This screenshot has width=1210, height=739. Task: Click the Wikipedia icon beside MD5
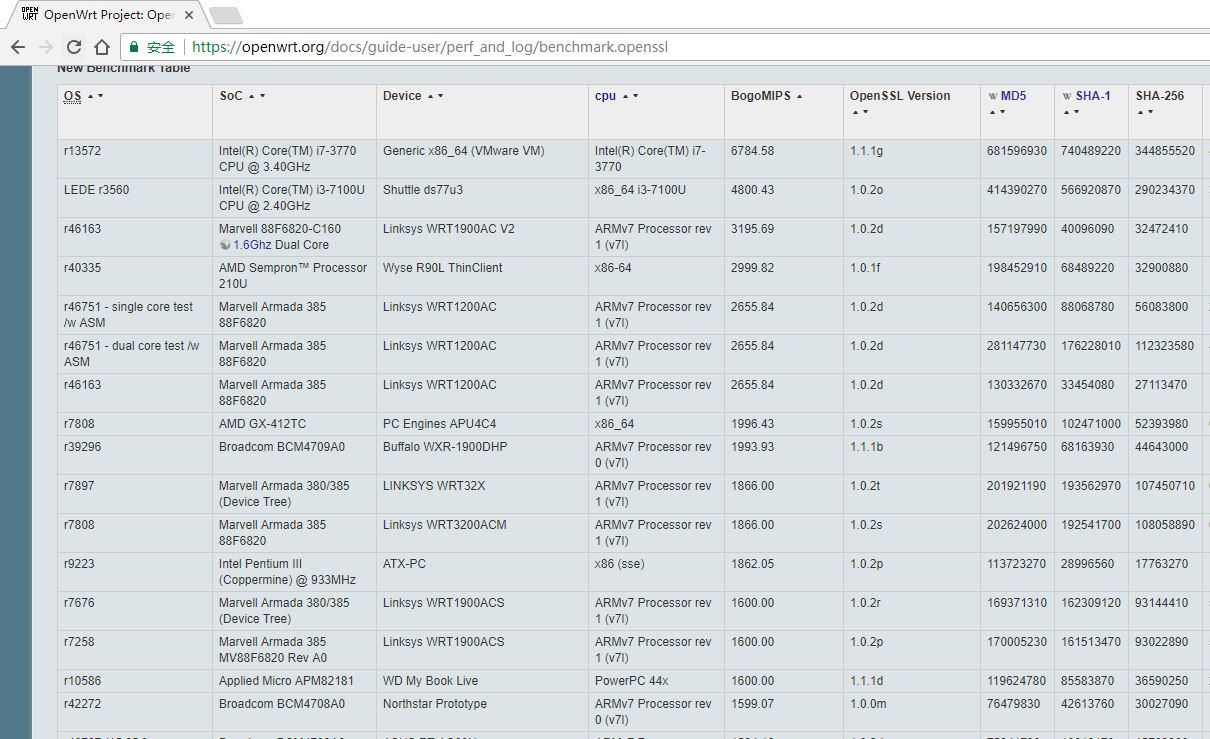point(993,97)
